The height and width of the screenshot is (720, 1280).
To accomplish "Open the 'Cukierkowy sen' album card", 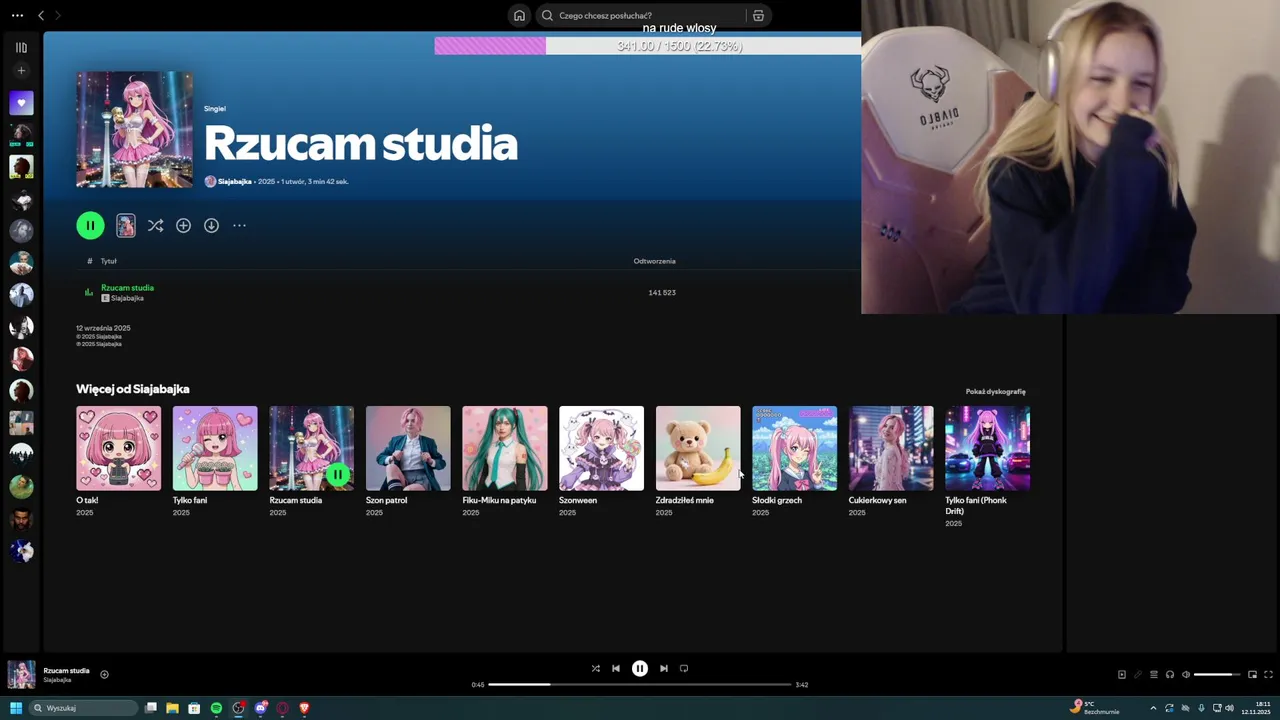I will click(891, 460).
